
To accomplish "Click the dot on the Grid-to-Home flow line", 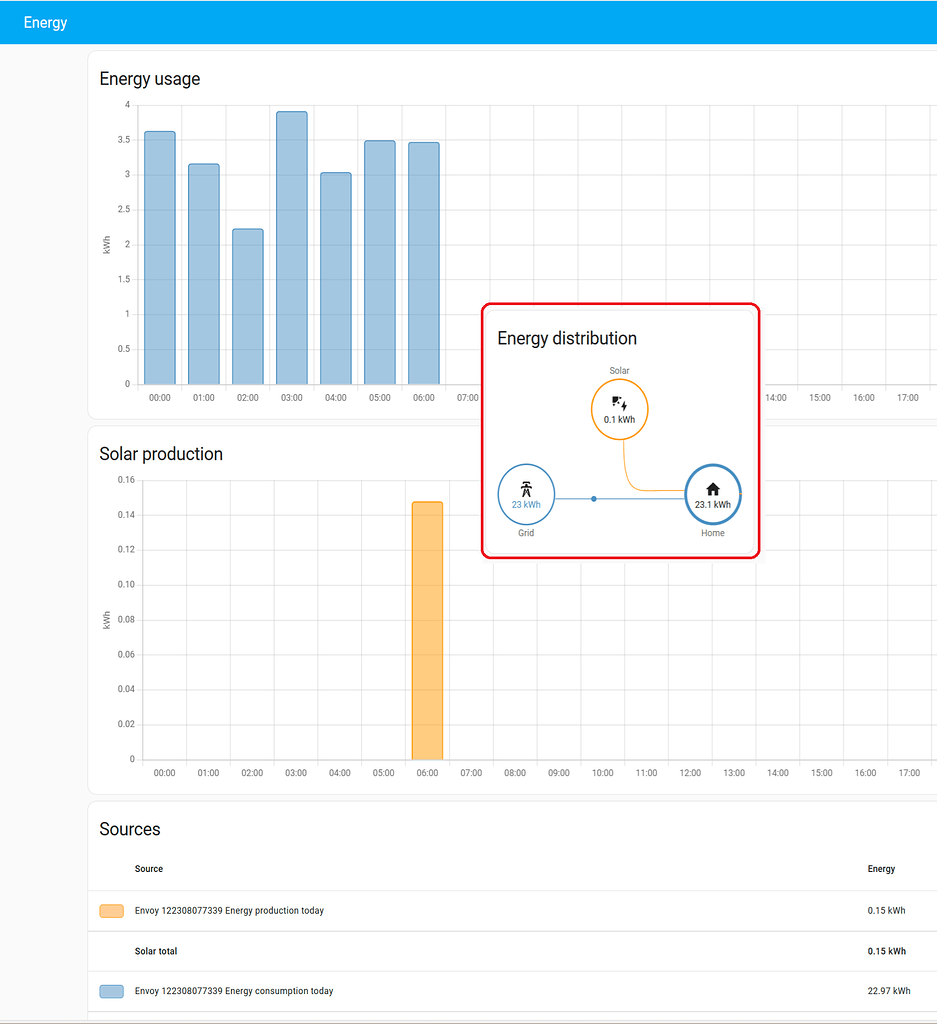I will (x=594, y=497).
